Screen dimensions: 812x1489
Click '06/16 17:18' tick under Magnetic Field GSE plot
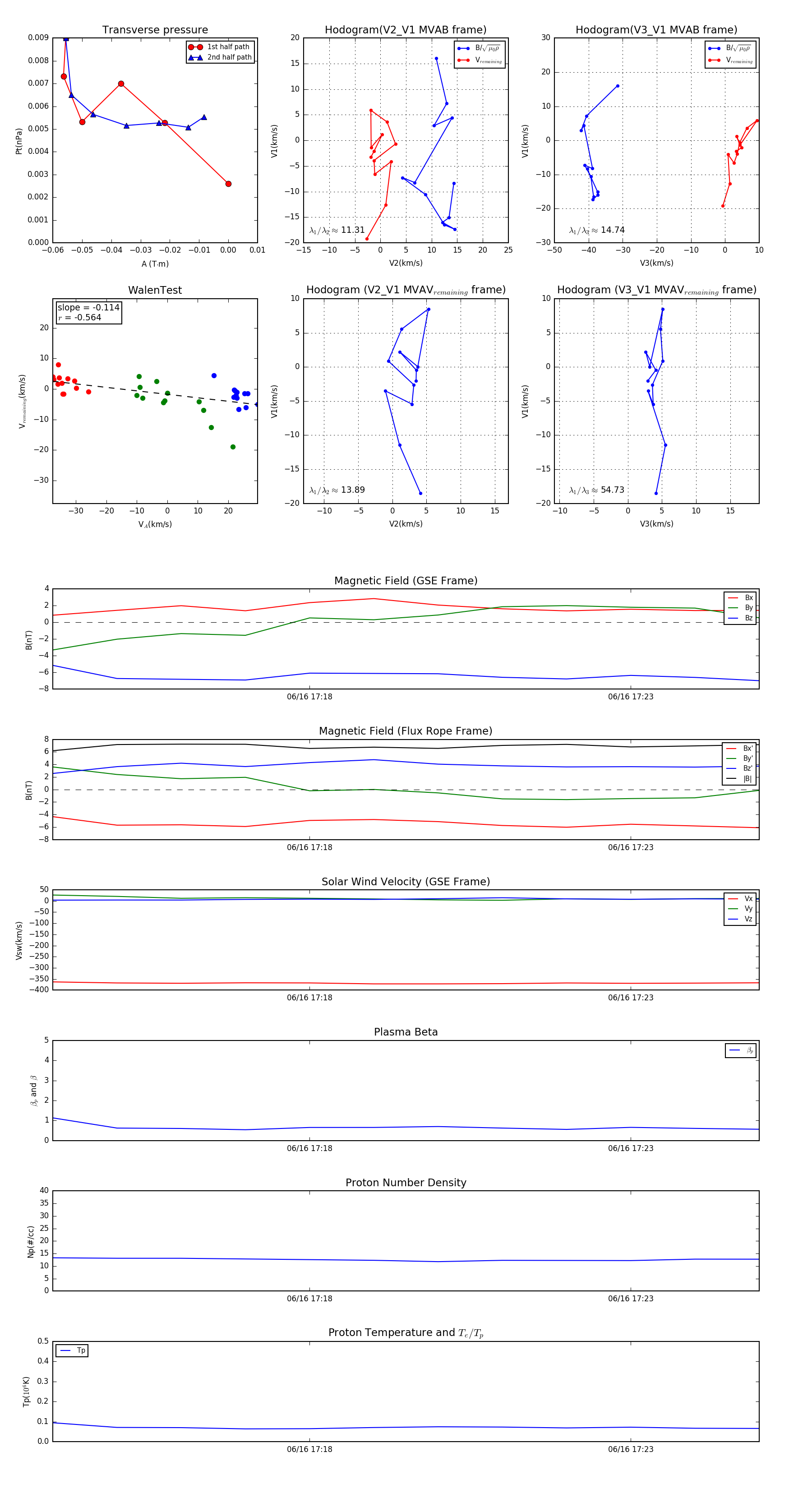[x=309, y=697]
